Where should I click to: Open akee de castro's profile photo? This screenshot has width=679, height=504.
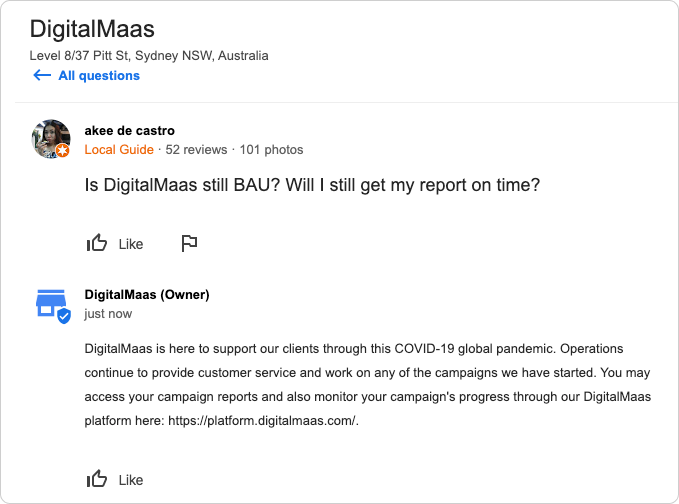click(51, 139)
